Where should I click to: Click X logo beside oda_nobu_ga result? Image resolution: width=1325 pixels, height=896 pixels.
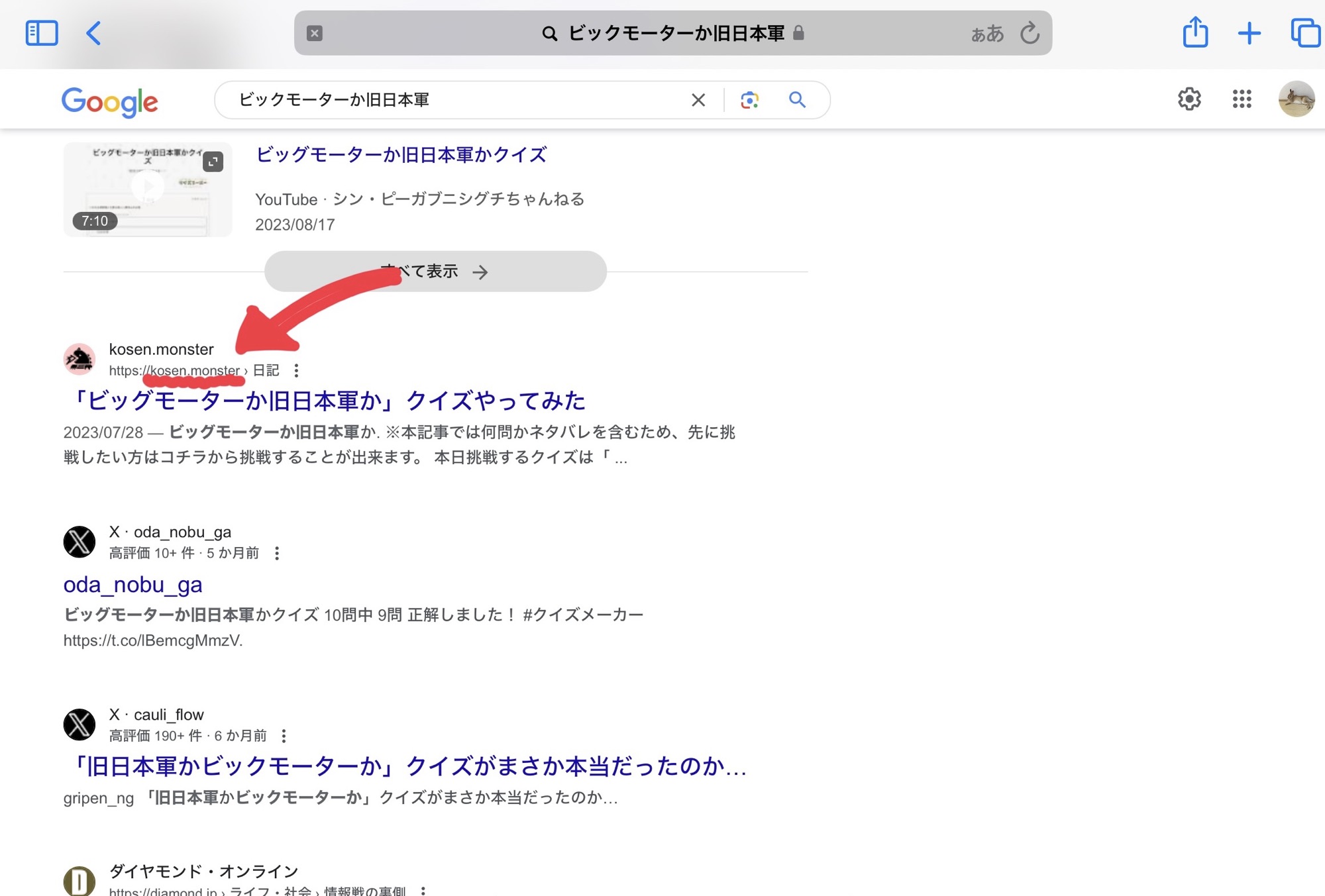point(79,542)
